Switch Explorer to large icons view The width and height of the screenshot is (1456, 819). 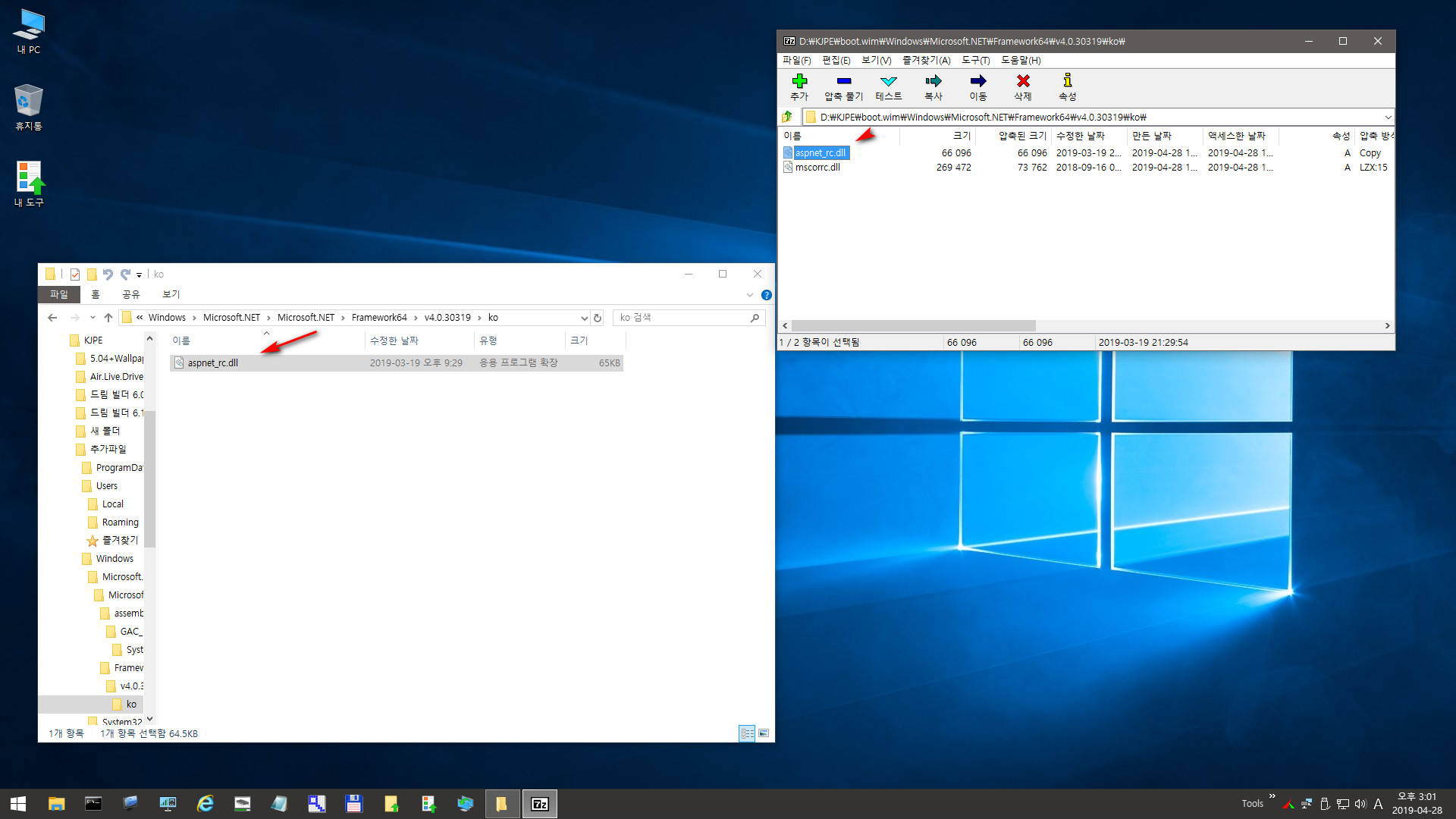764,733
